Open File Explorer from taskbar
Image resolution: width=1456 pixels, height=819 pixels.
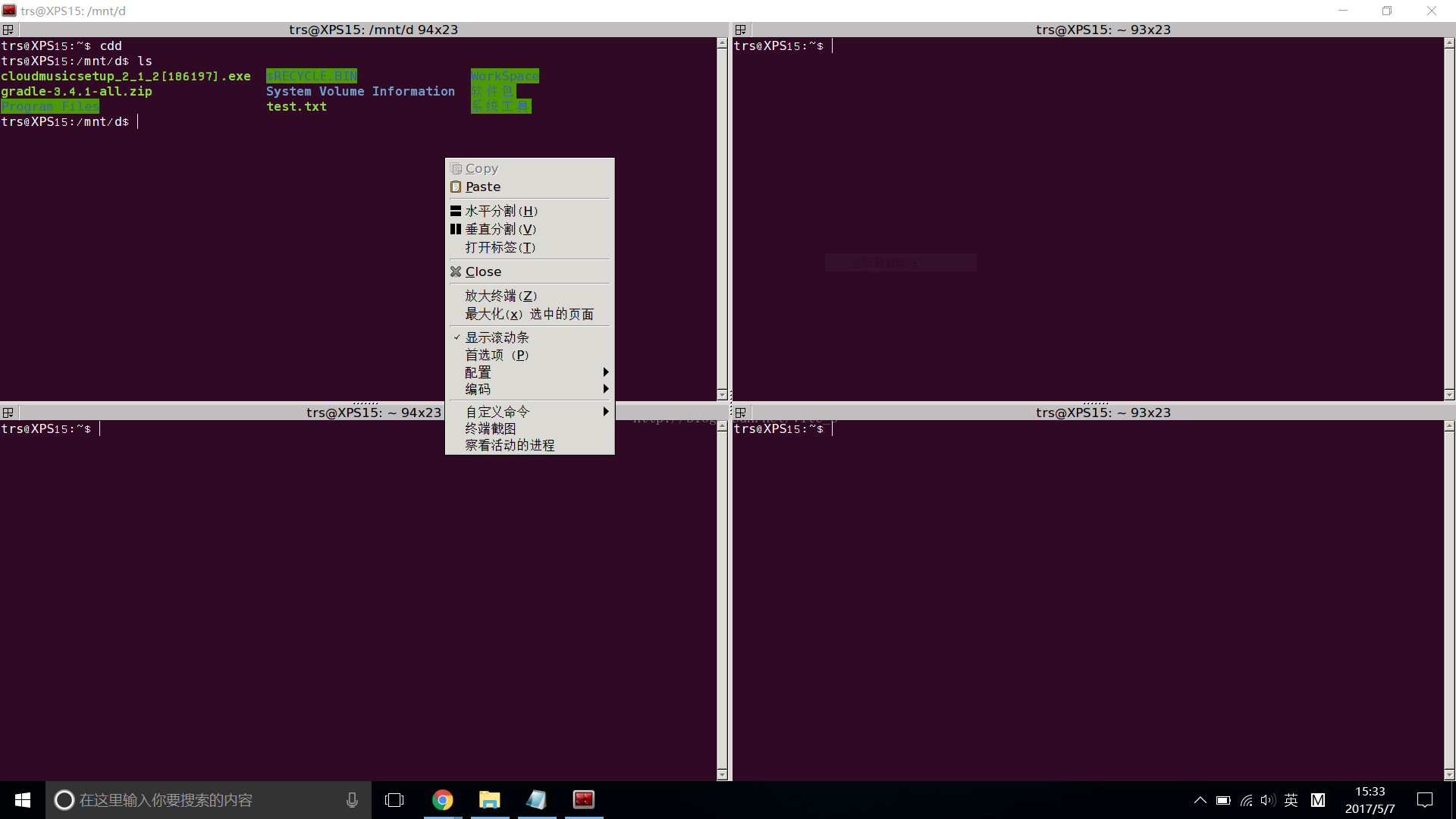490,800
